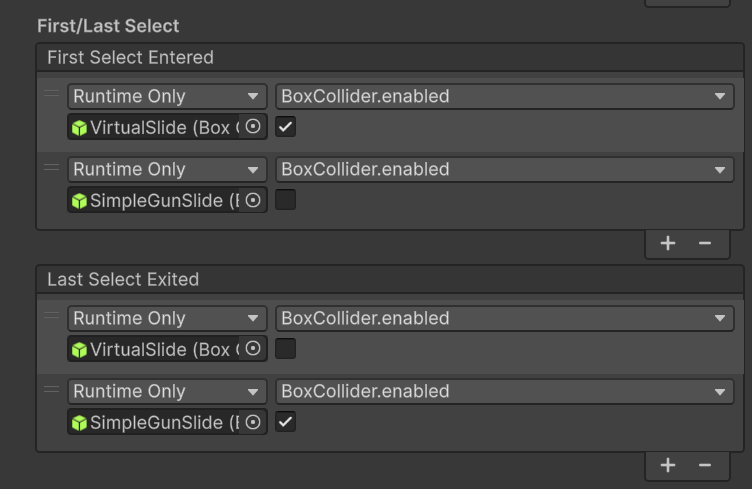
Task: Click the VirtualSlide object field in First Select Entered
Action: (155, 127)
